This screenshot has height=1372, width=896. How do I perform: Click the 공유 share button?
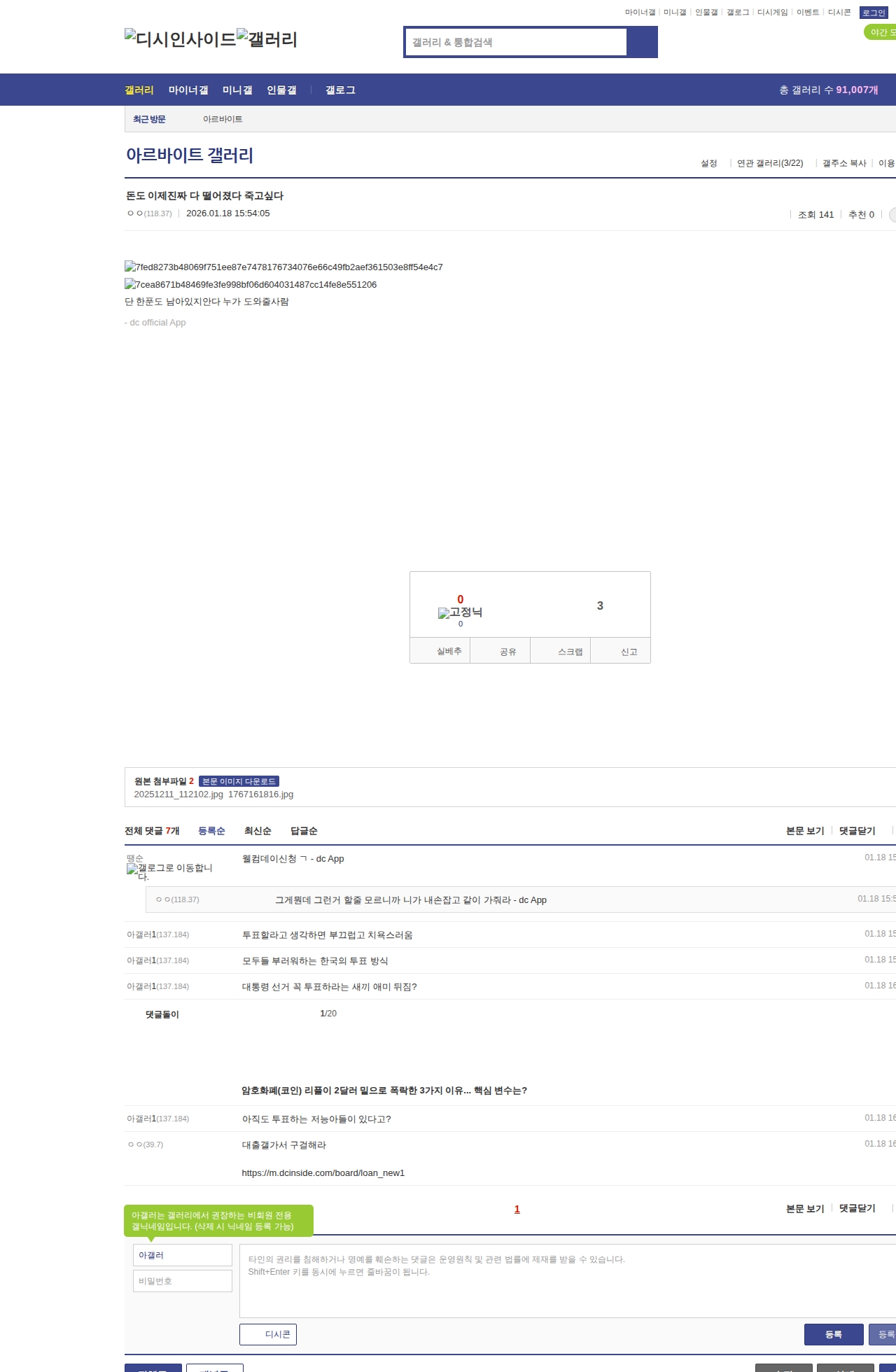500,650
